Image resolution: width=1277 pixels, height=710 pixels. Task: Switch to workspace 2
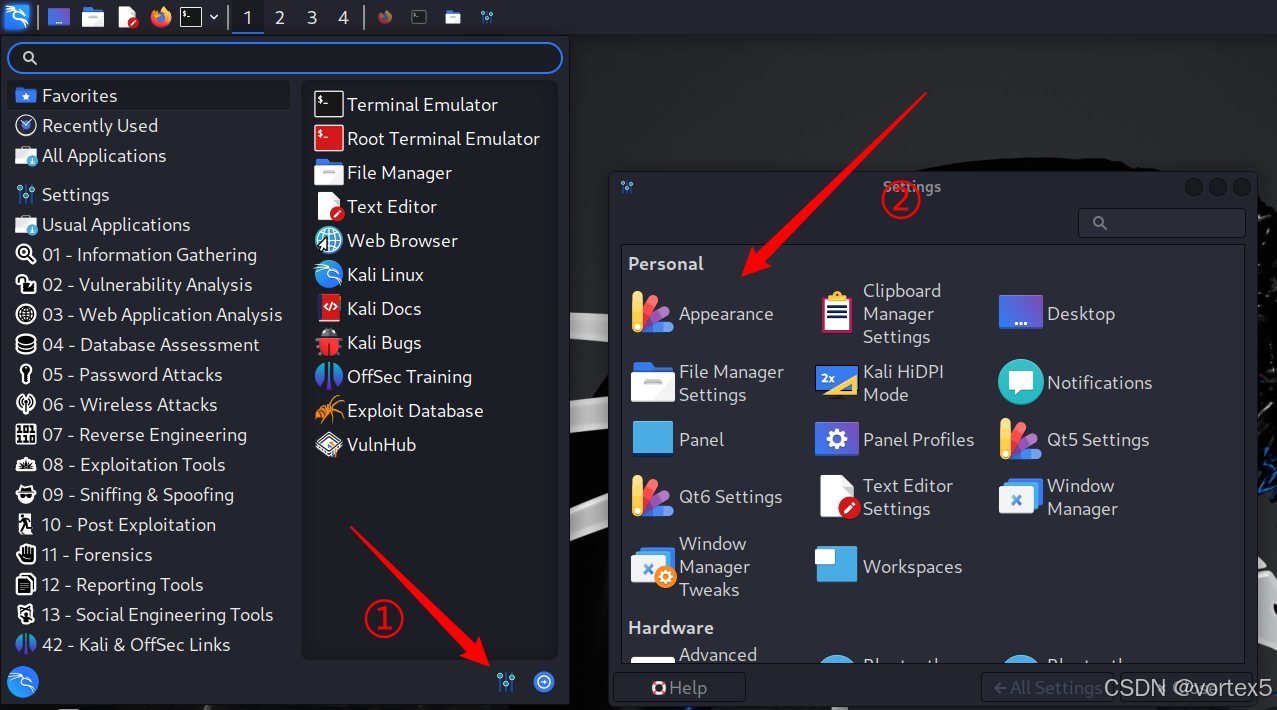click(x=280, y=17)
